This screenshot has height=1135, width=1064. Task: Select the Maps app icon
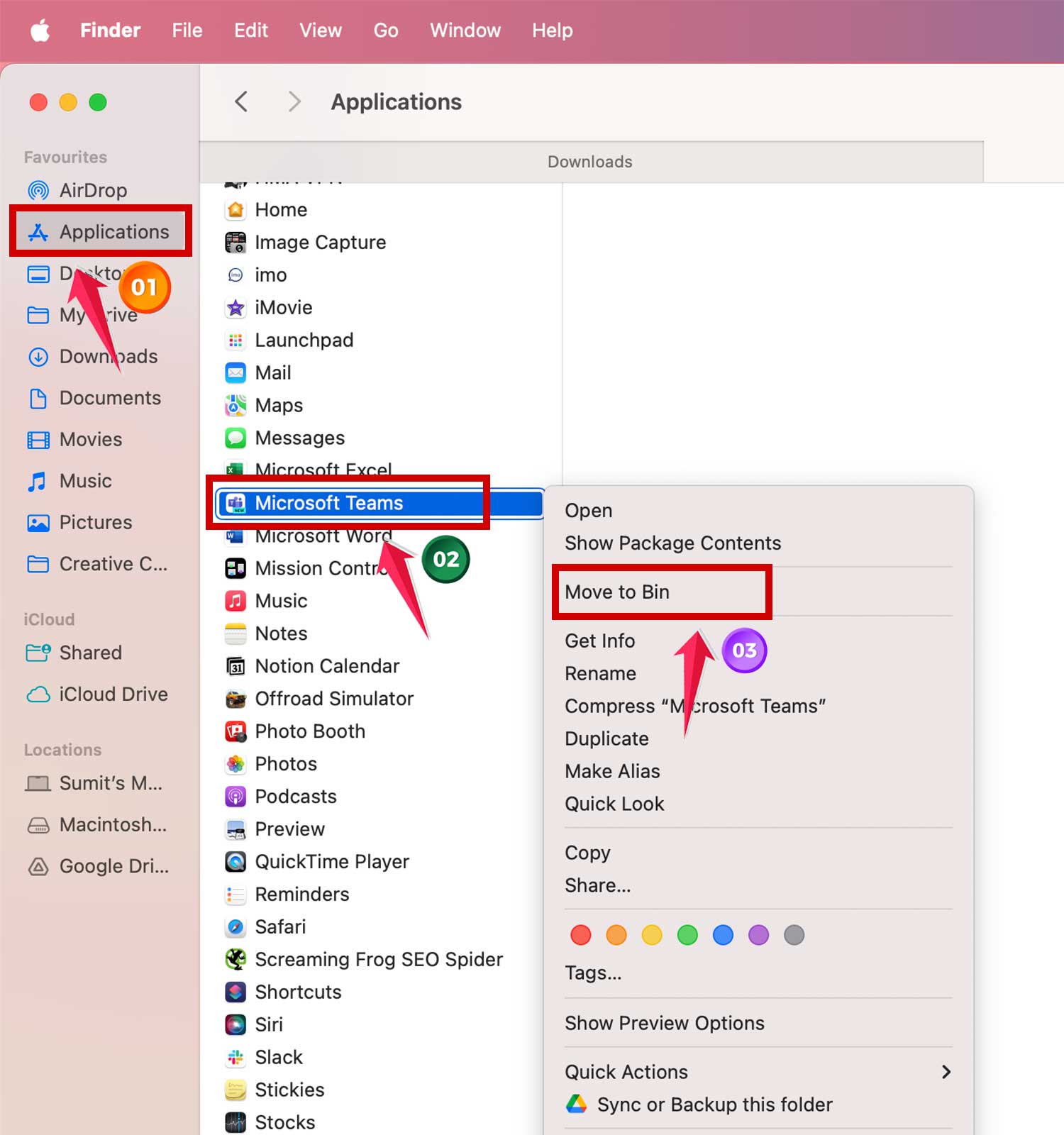235,406
